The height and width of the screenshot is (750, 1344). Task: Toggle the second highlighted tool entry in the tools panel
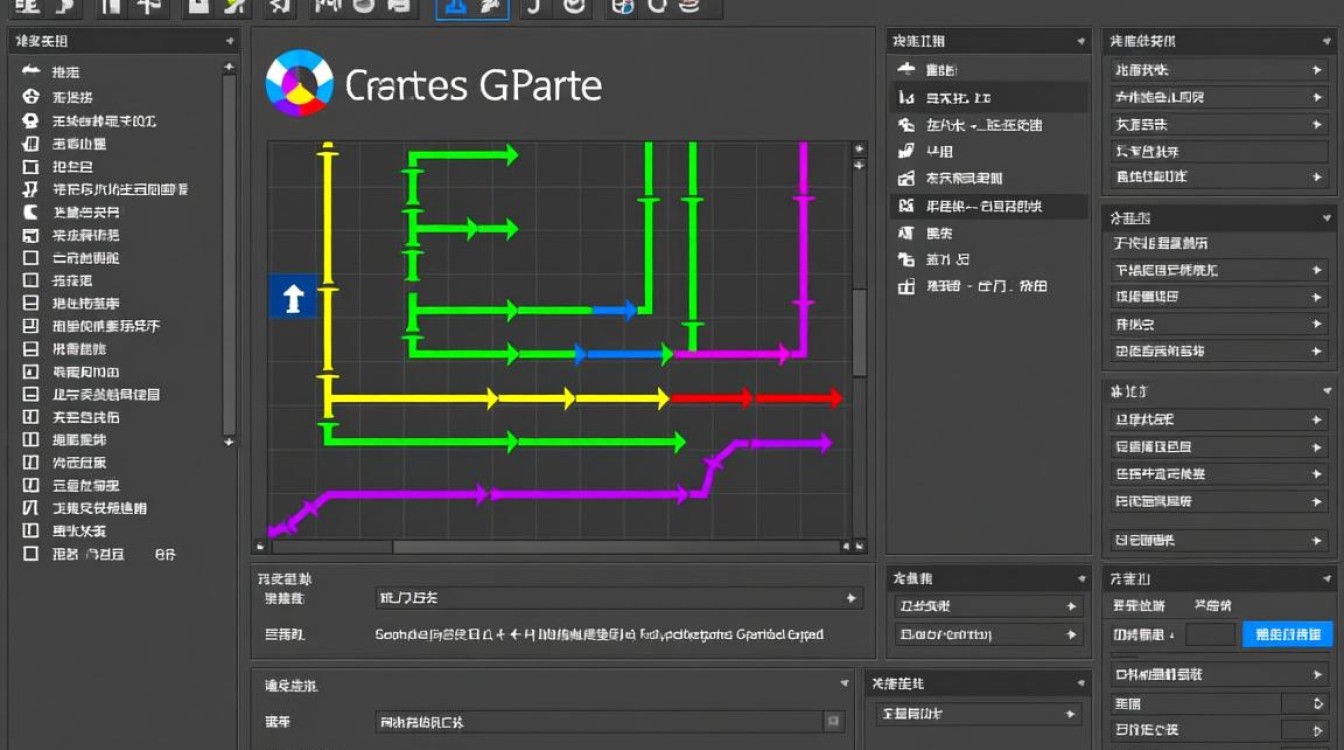click(985, 205)
